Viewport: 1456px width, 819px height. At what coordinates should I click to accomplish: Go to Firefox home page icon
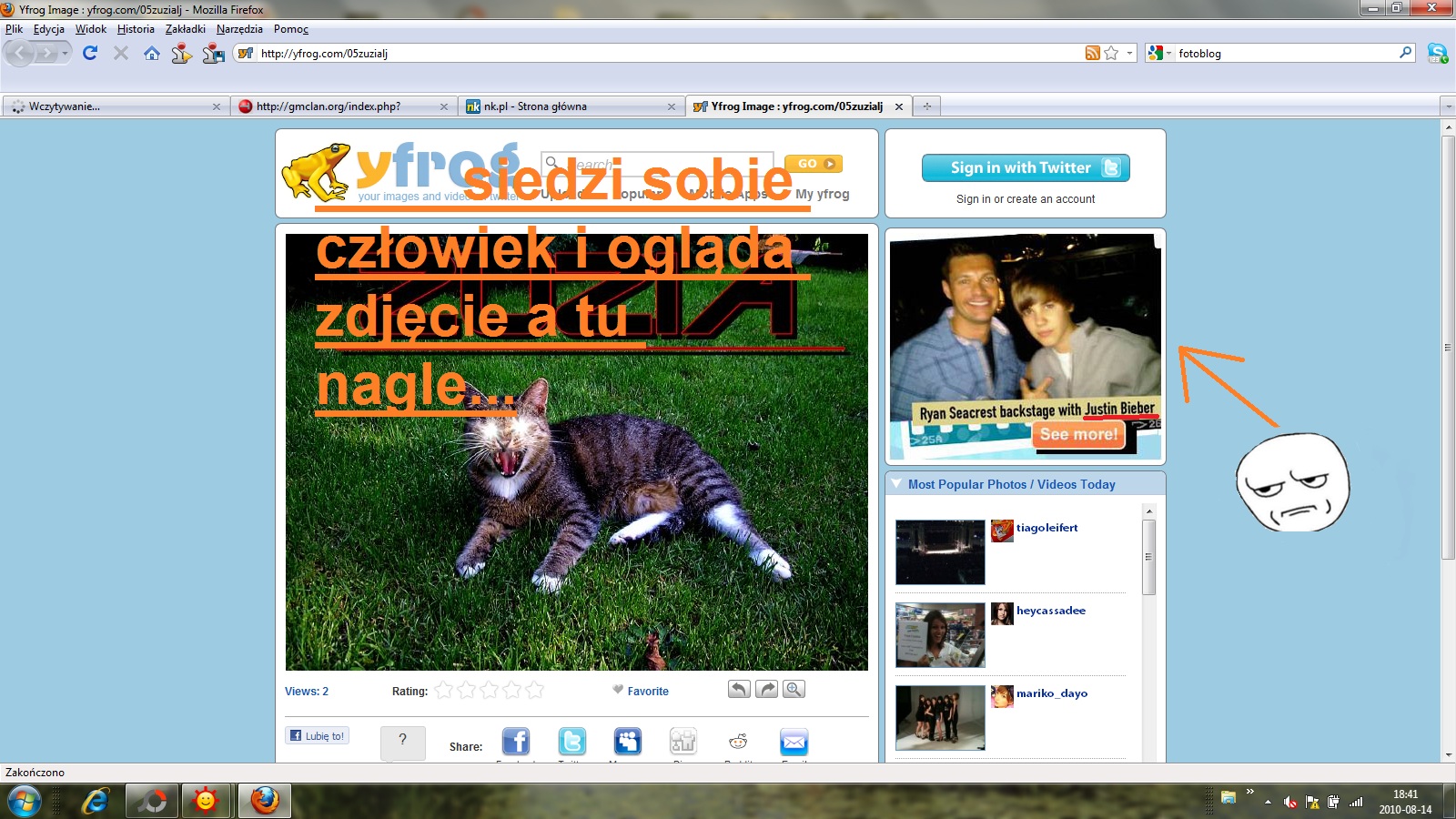(152, 54)
